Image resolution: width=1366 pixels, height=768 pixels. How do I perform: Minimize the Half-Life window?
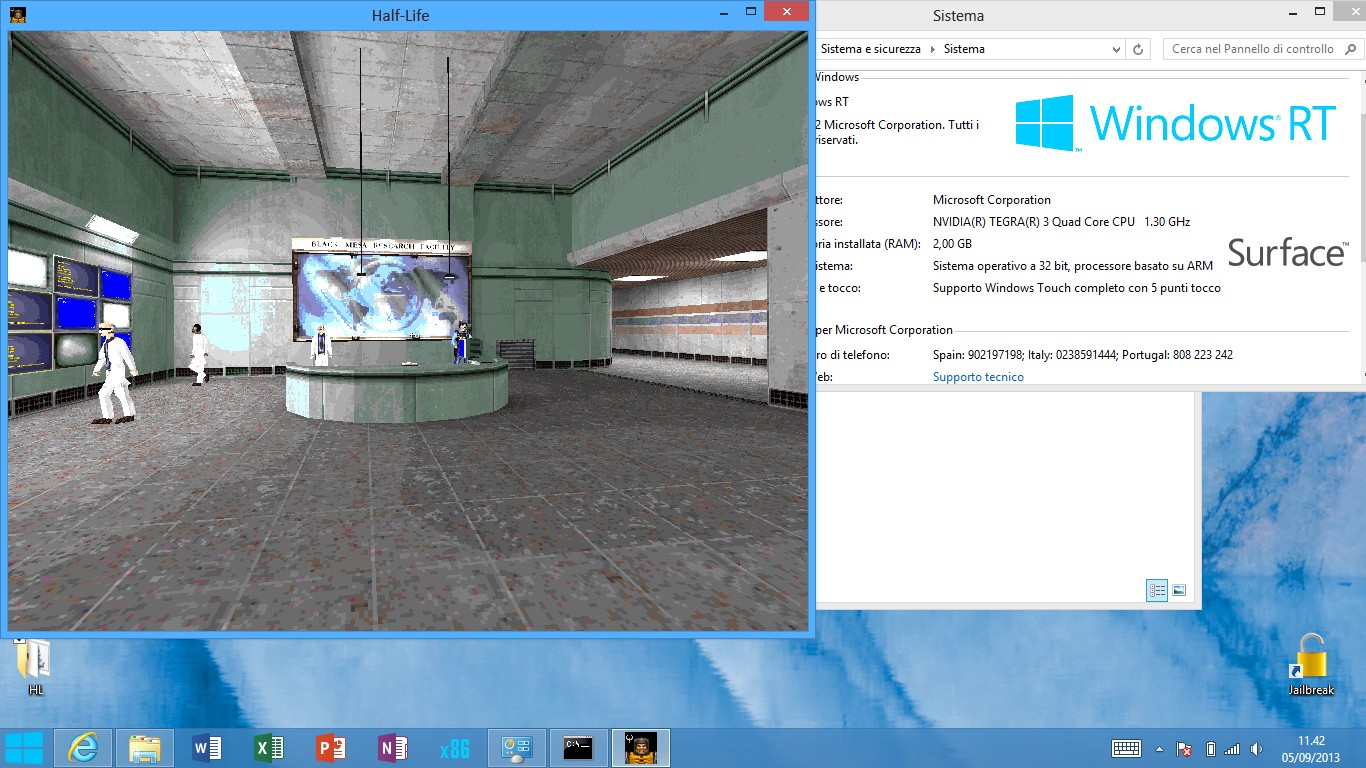pos(726,12)
